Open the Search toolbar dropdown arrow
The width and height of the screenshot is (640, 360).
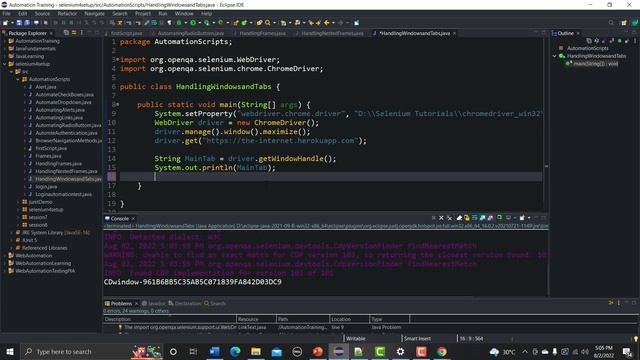pos(274,23)
